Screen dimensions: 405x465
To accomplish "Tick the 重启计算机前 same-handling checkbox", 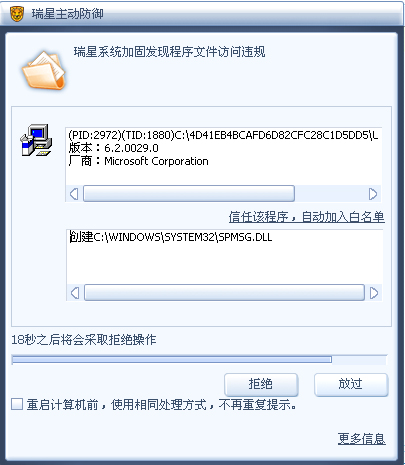I will pos(17,404).
